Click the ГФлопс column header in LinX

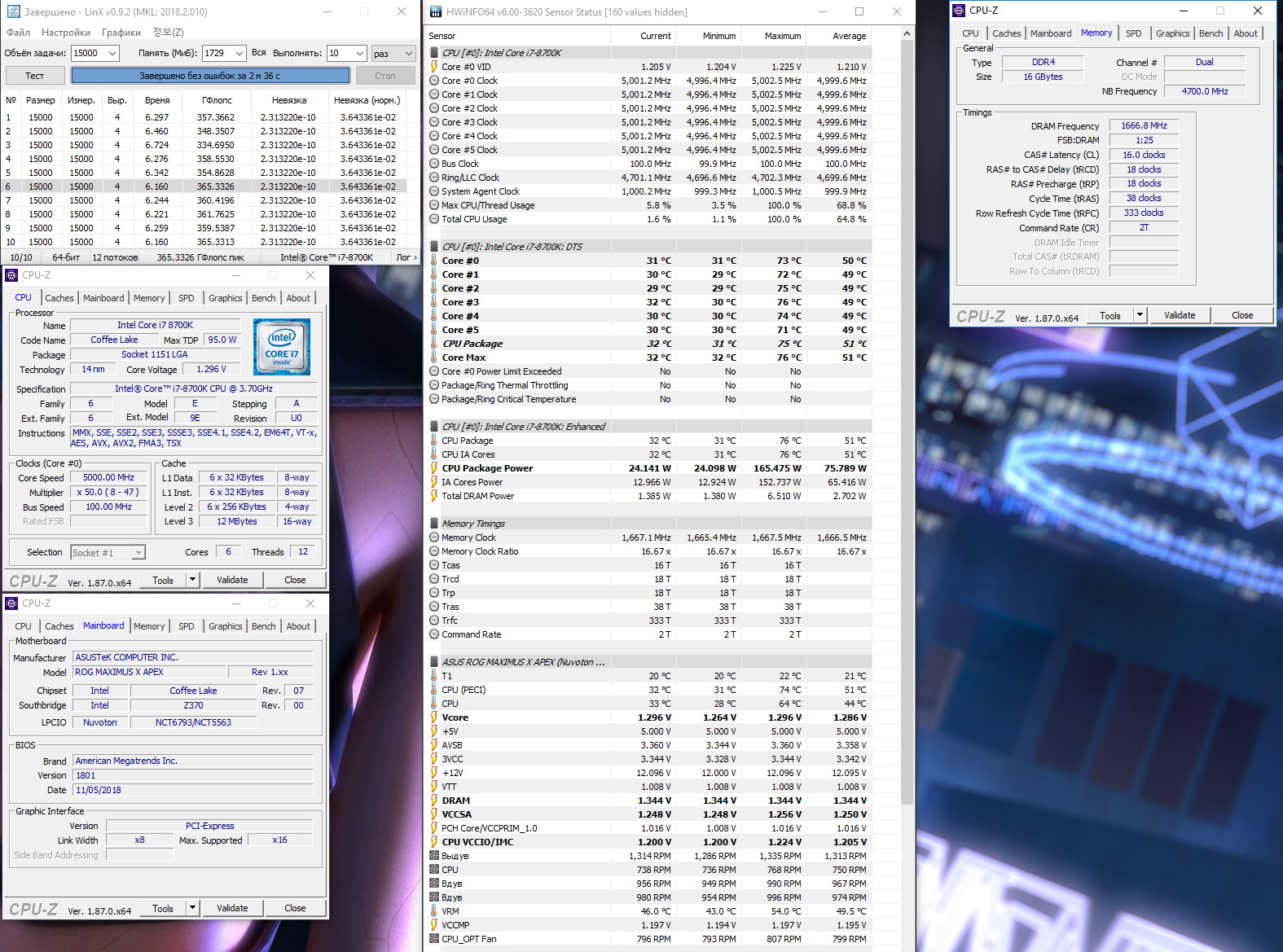click(x=217, y=100)
